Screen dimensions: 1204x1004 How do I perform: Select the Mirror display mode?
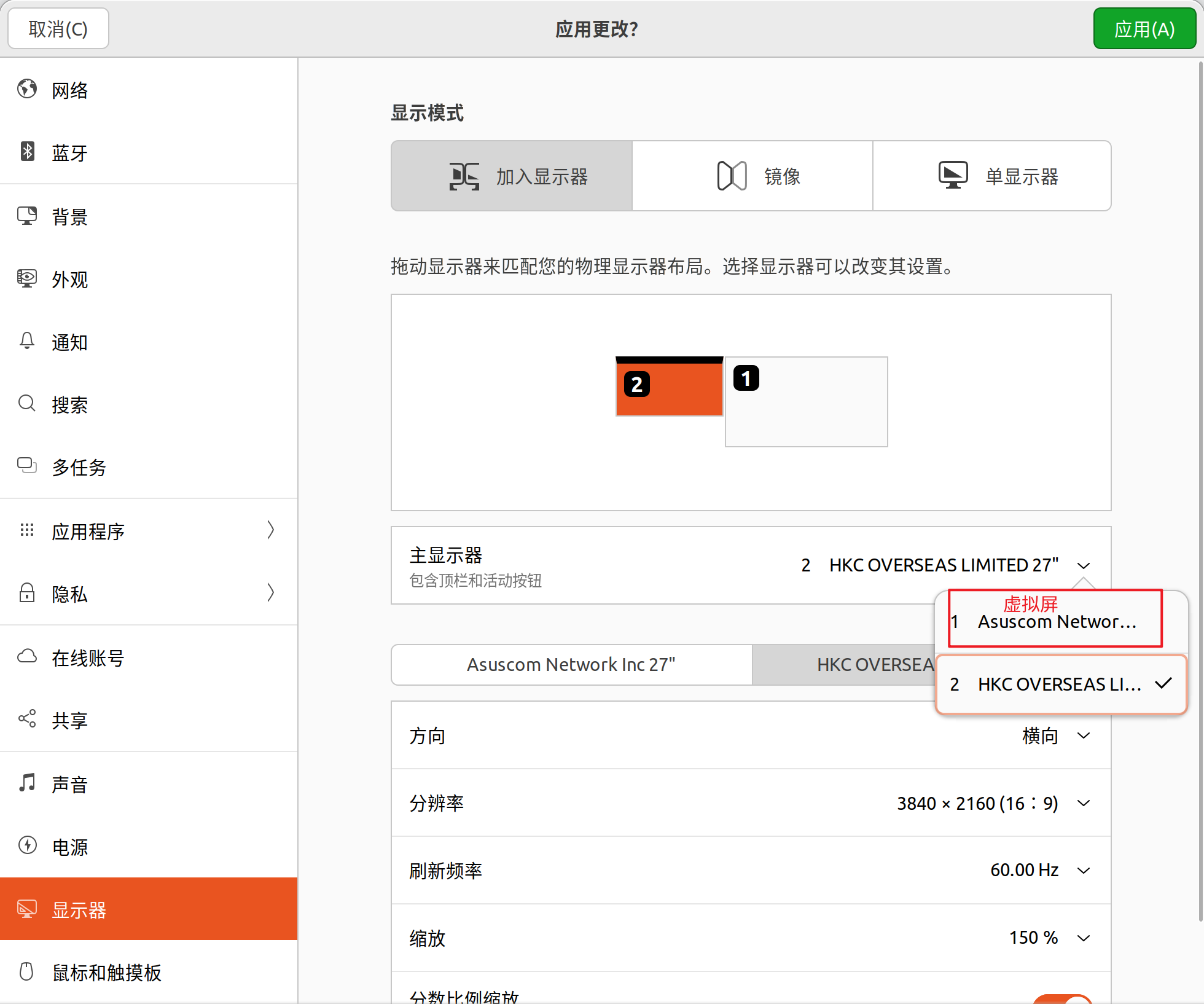[752, 176]
